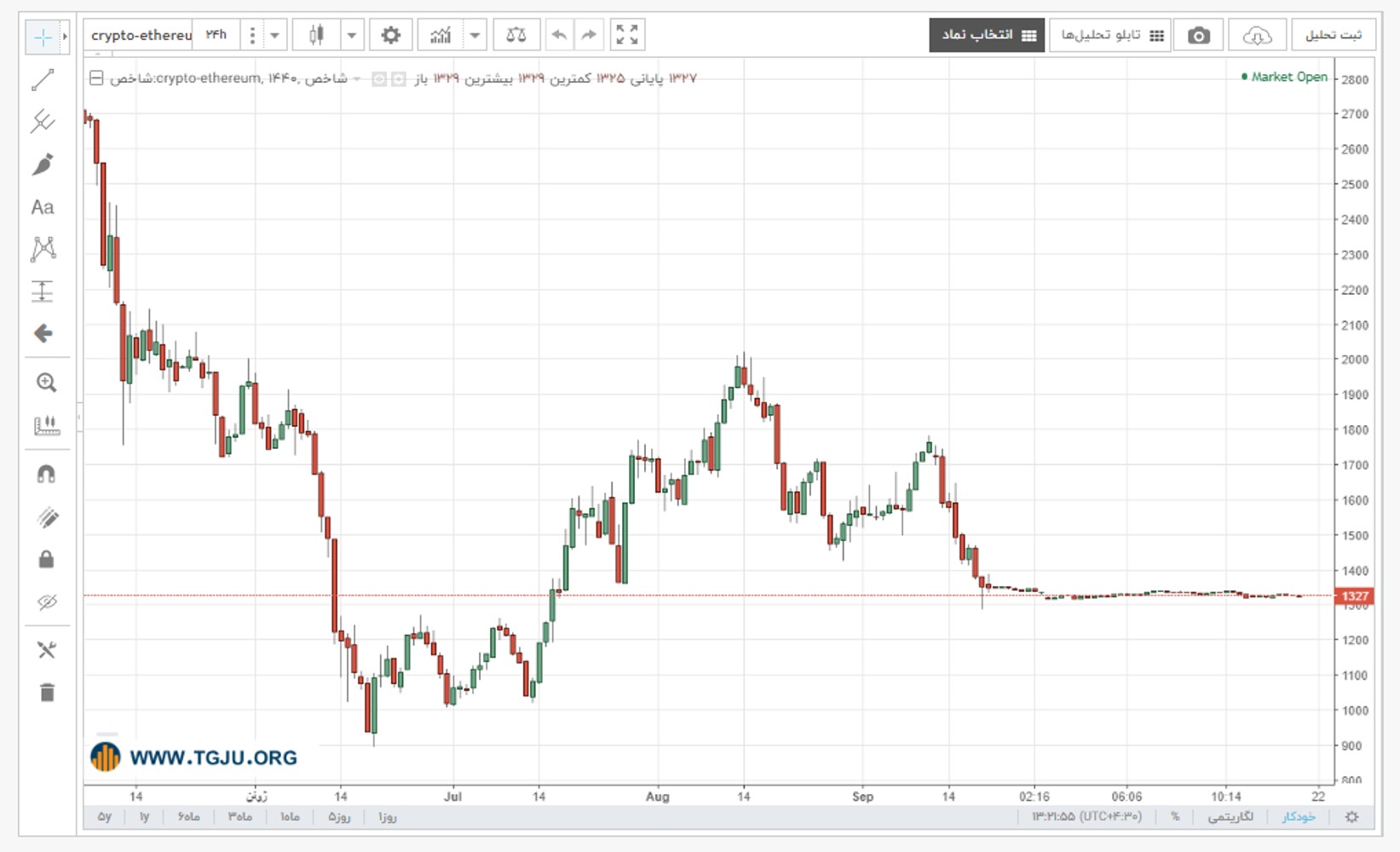Enter fullscreen chart mode

click(627, 35)
